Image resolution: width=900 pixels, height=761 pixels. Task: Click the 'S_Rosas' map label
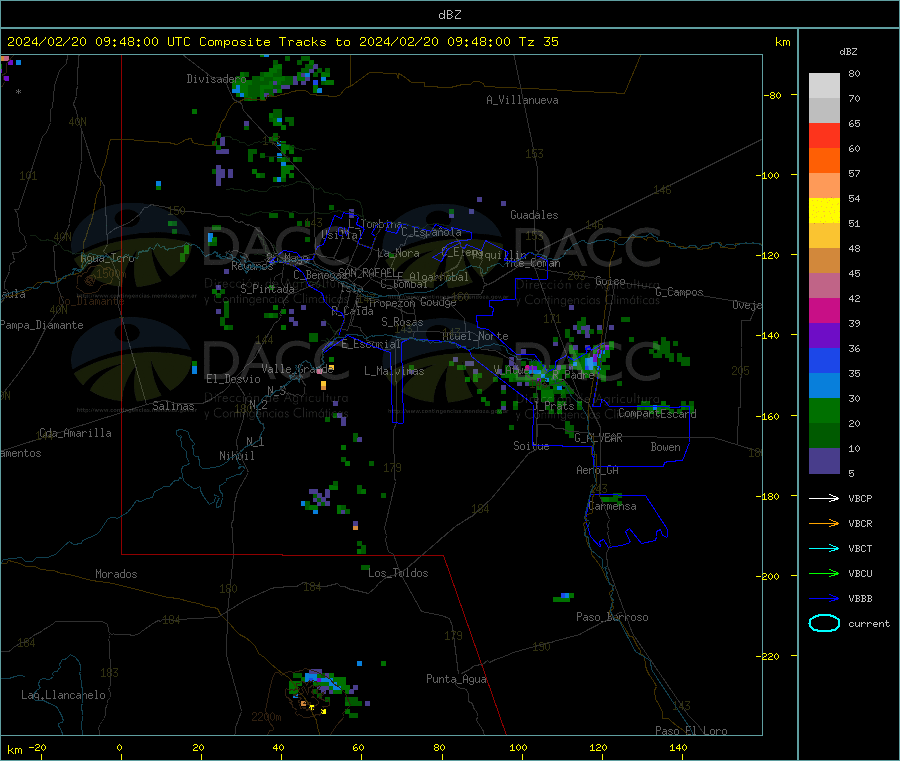(402, 322)
